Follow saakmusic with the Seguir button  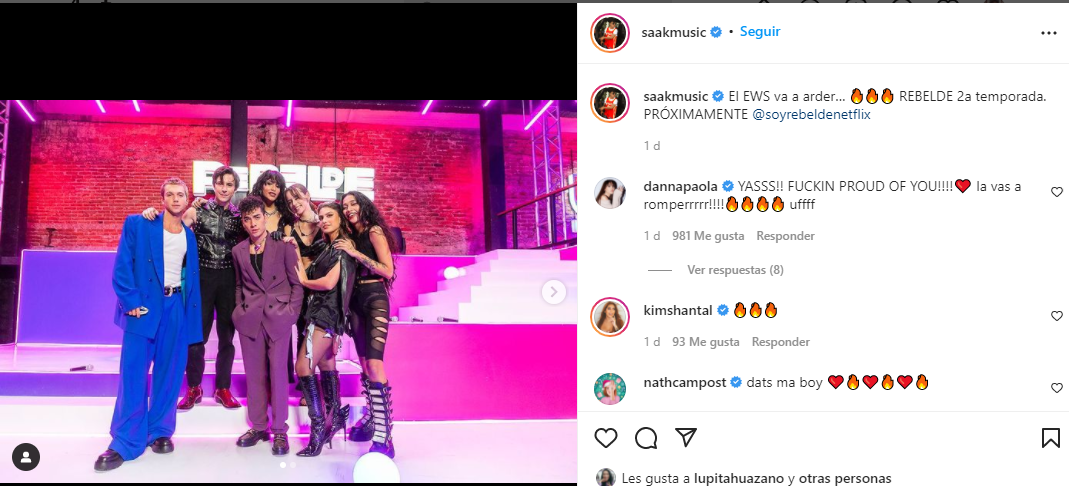pyautogui.click(x=759, y=32)
